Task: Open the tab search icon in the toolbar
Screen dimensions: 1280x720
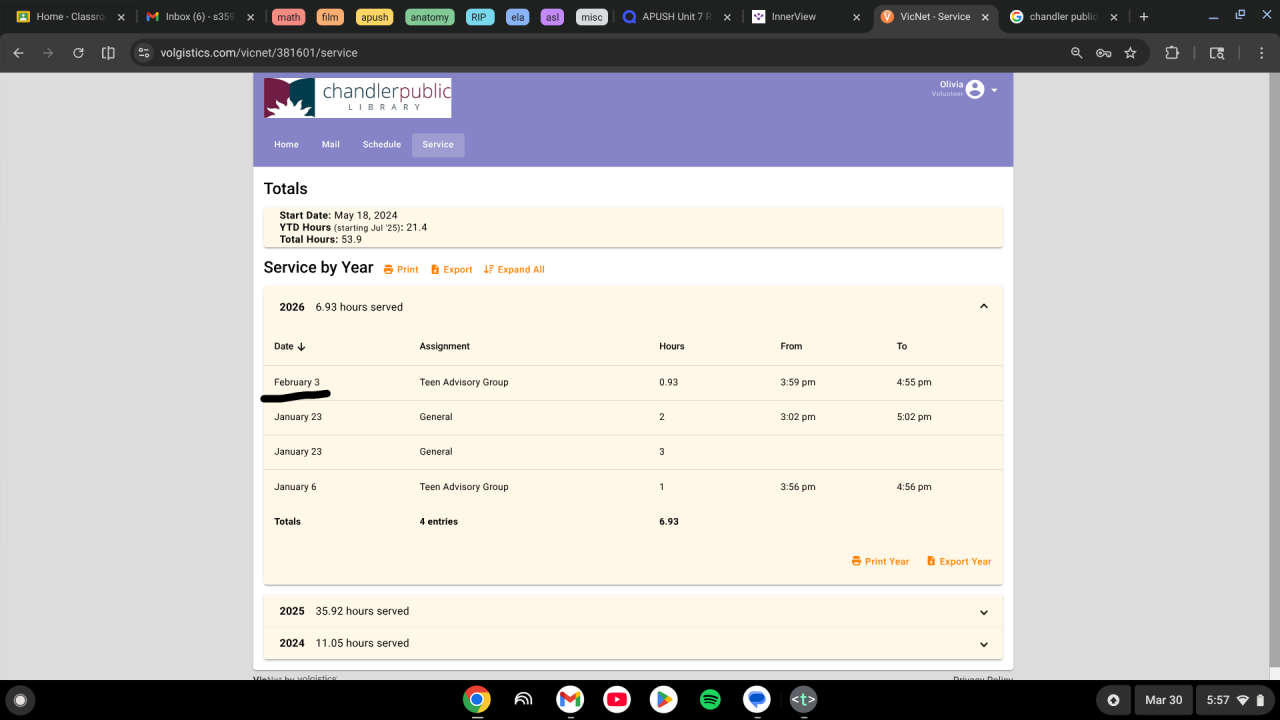Action: pos(1217,53)
